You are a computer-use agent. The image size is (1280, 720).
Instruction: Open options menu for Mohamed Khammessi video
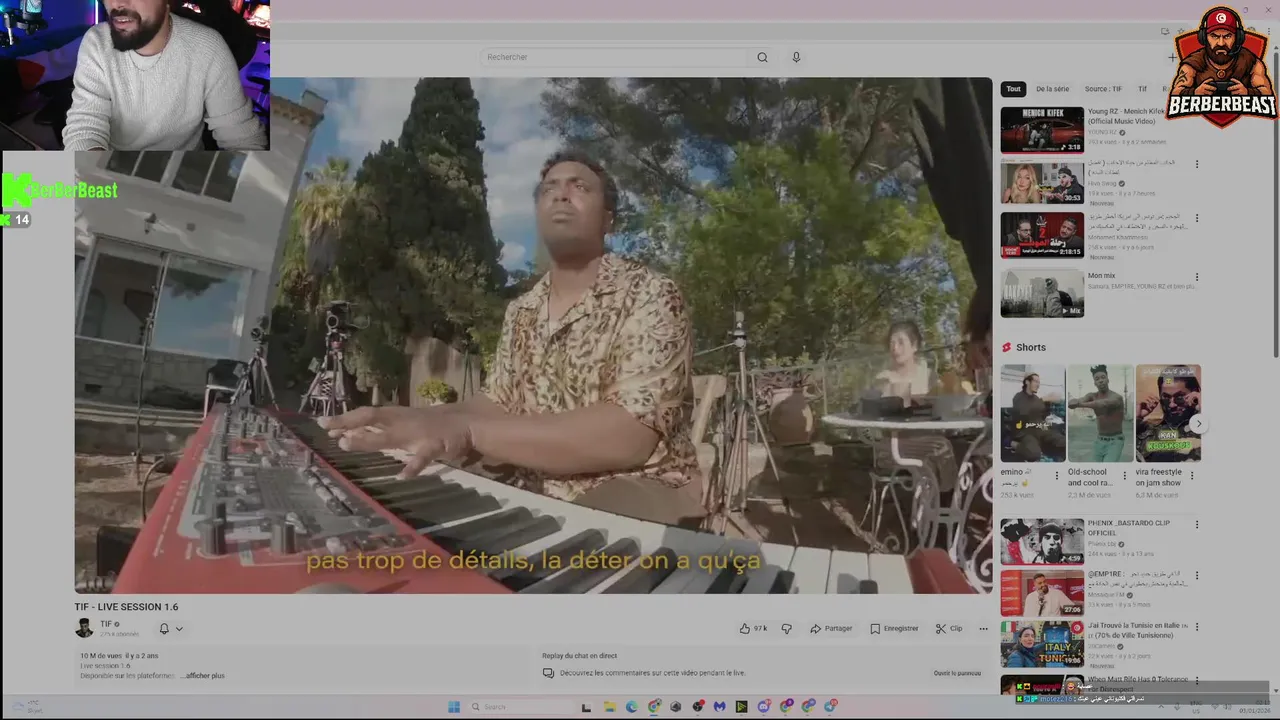coord(1197,218)
